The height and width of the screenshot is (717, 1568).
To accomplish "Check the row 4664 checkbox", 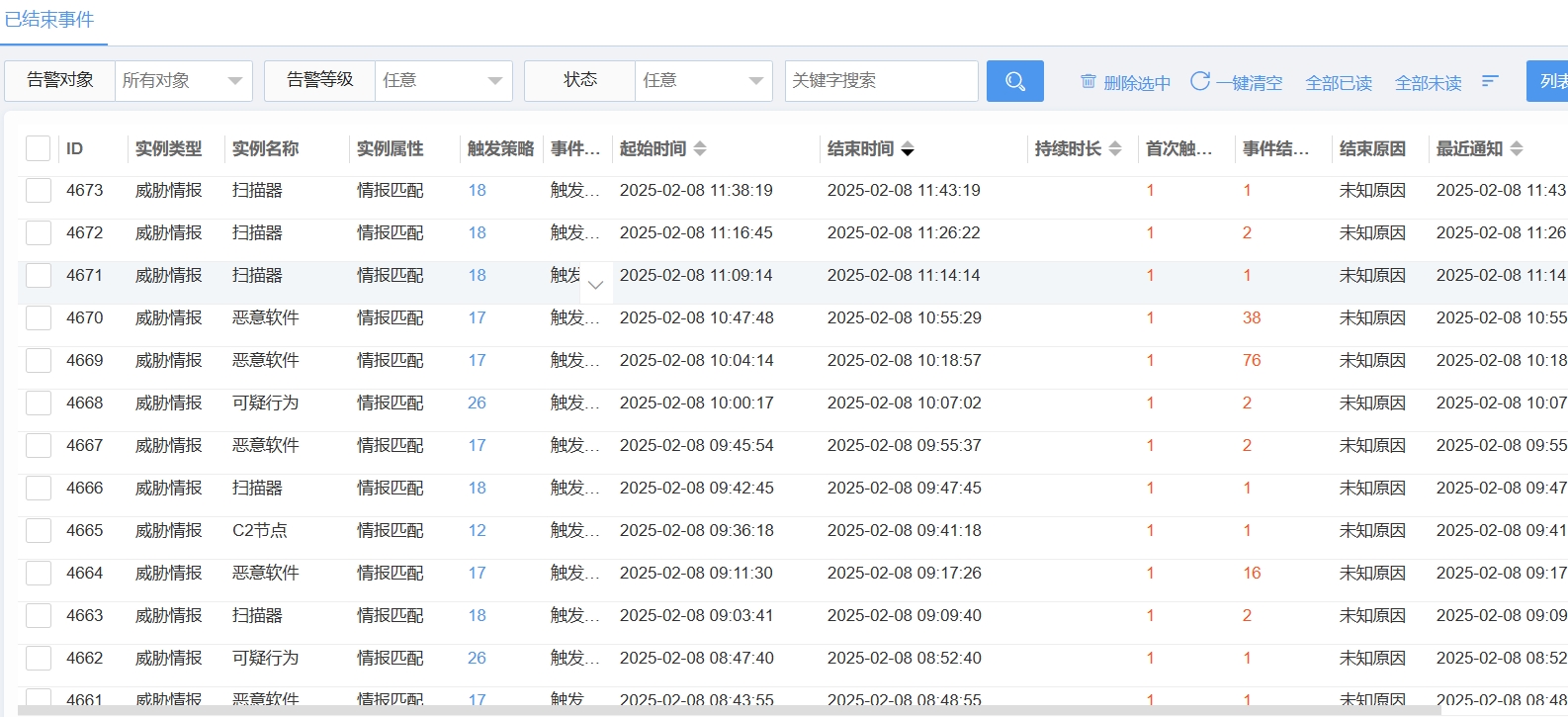I will 39,573.
